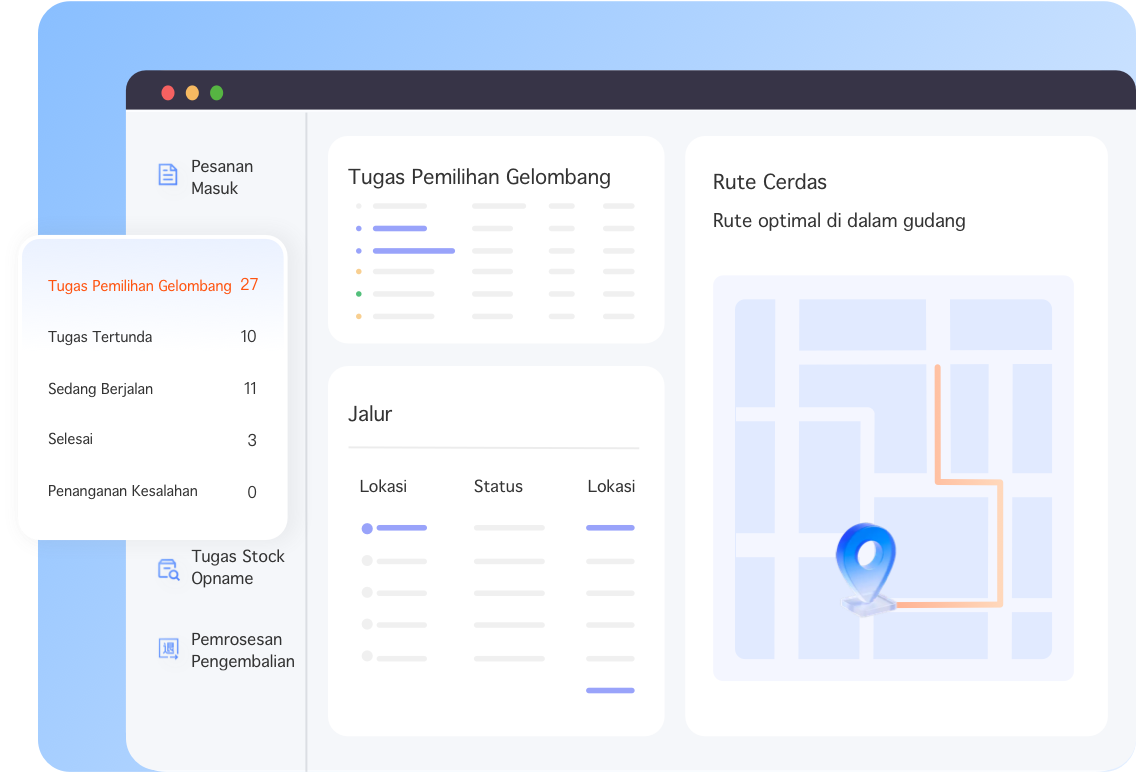
Task: Click the Pemrosesan Pengembalian return icon
Action: [x=168, y=648]
